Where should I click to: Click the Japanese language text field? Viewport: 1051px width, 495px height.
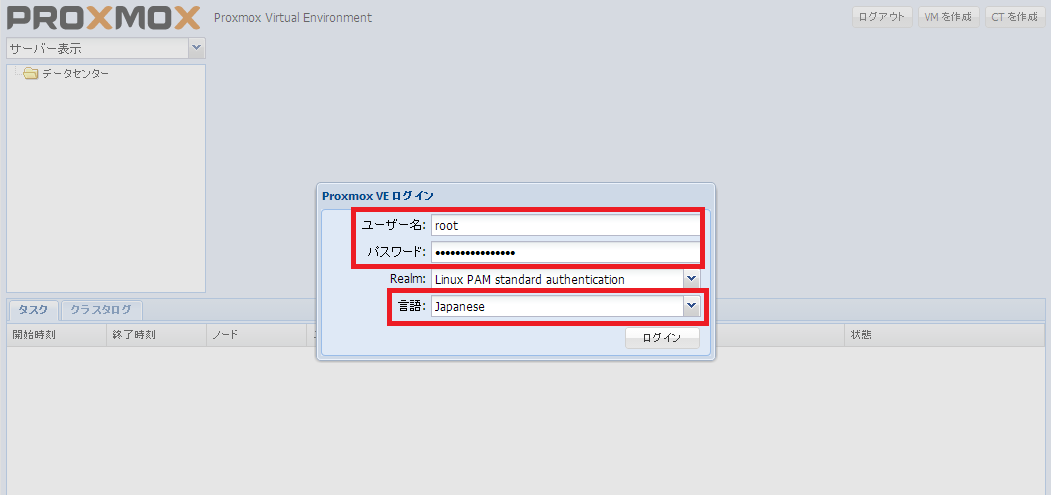tap(556, 307)
